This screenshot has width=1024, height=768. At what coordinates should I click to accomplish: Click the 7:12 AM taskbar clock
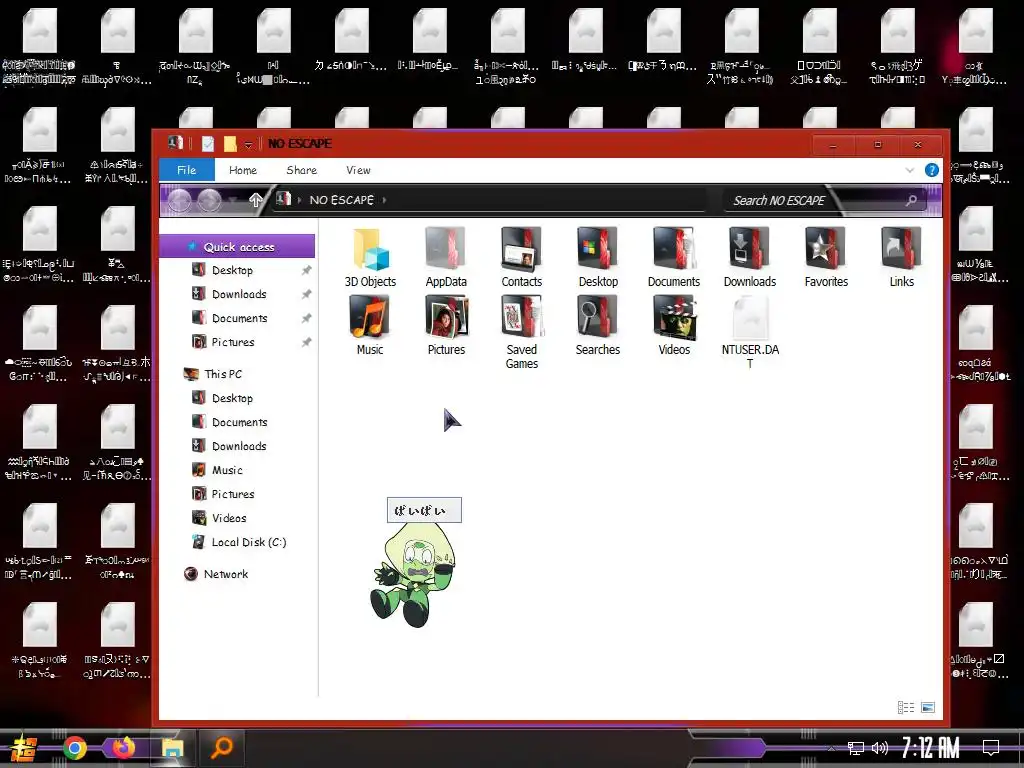pyautogui.click(x=930, y=748)
